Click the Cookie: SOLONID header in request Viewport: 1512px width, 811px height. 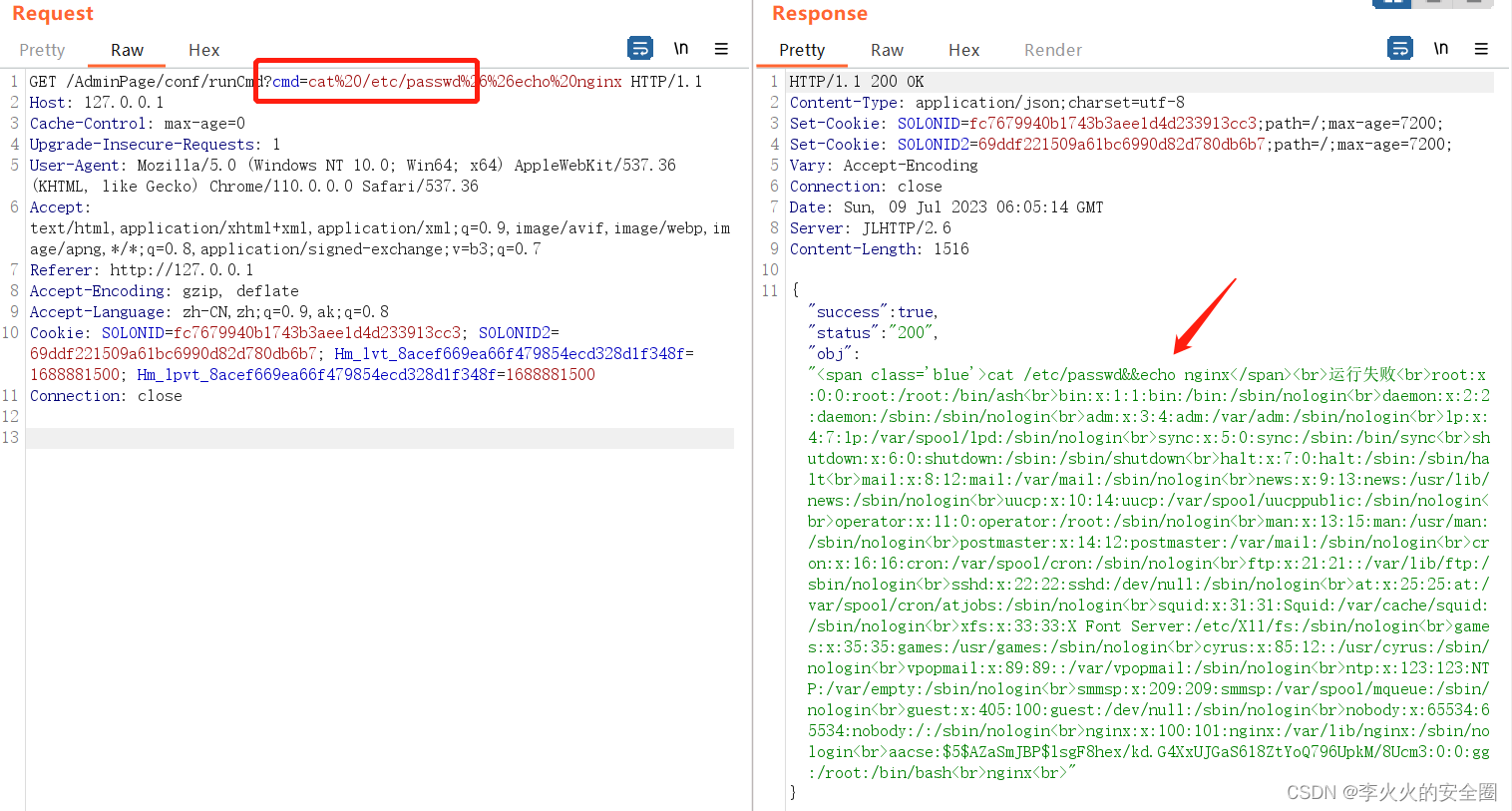[x=245, y=333]
